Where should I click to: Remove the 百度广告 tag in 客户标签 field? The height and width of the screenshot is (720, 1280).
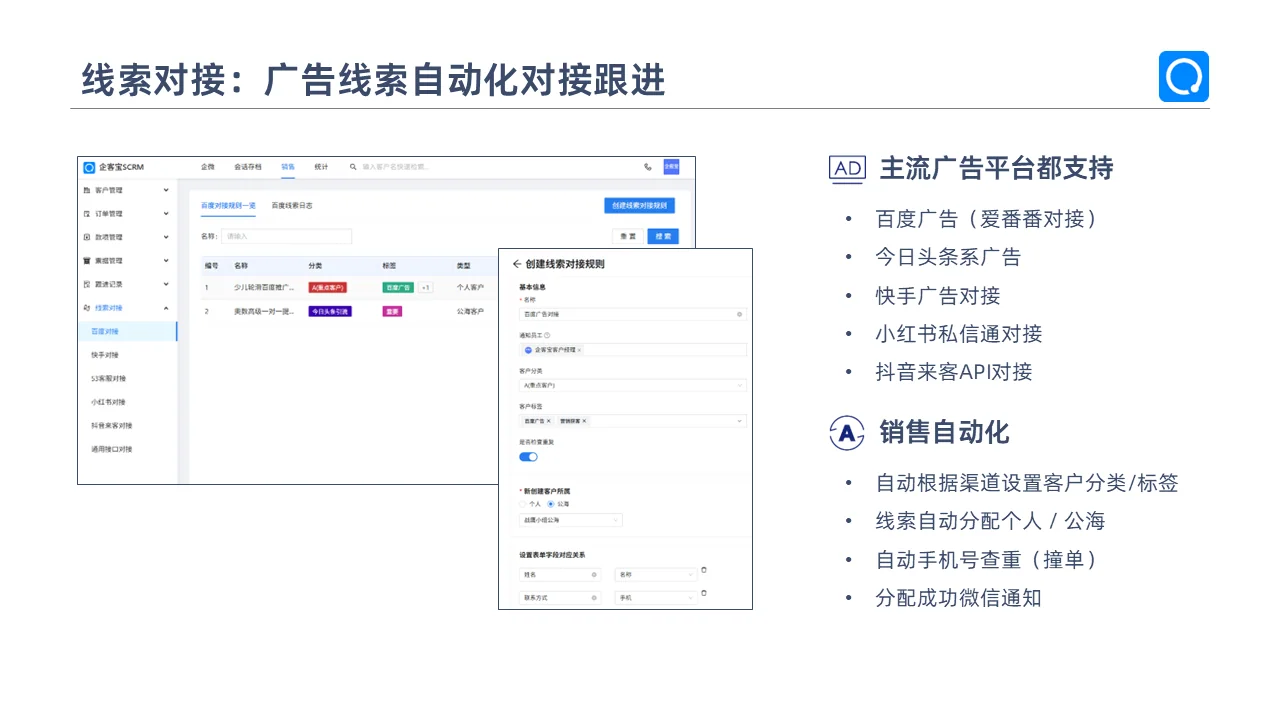[x=548, y=421]
